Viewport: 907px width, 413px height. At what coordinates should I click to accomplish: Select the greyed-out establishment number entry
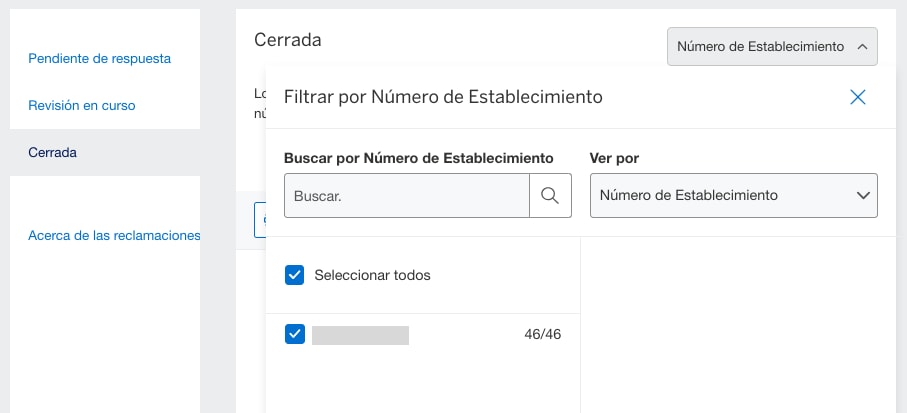tap(361, 335)
